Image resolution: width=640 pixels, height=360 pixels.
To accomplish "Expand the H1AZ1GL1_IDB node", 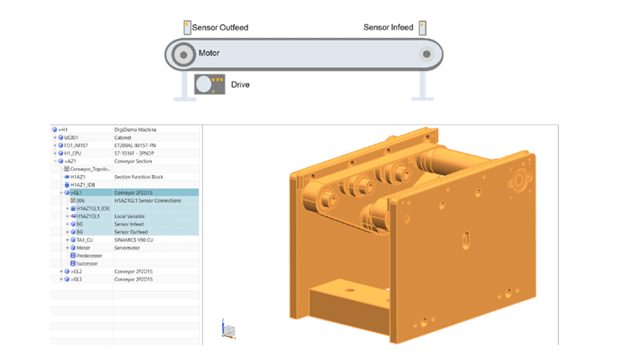I will point(68,209).
